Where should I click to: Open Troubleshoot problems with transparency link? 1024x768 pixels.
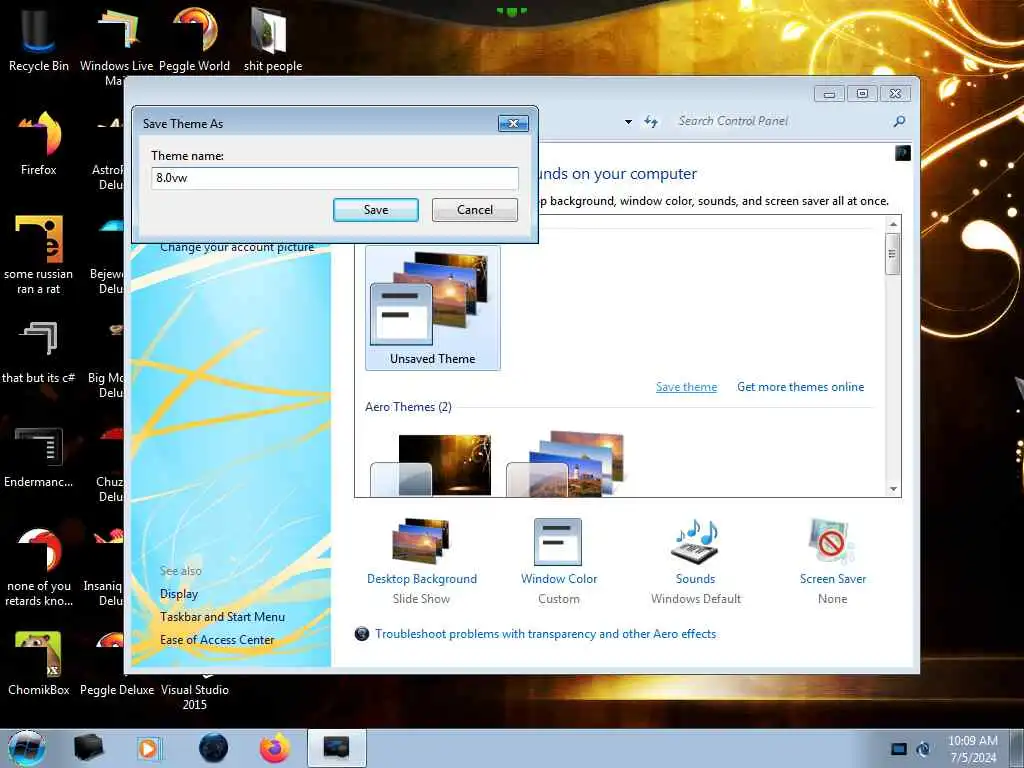pos(545,633)
